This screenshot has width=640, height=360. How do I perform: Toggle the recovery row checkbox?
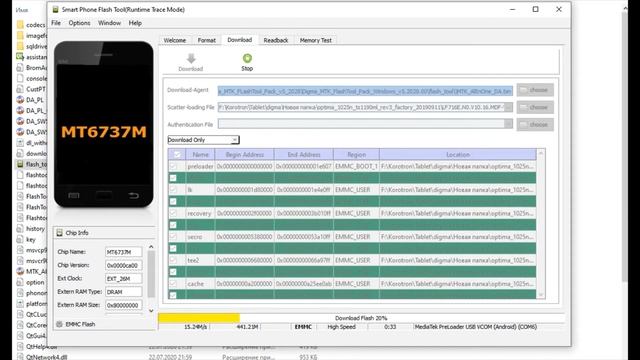click(173, 213)
